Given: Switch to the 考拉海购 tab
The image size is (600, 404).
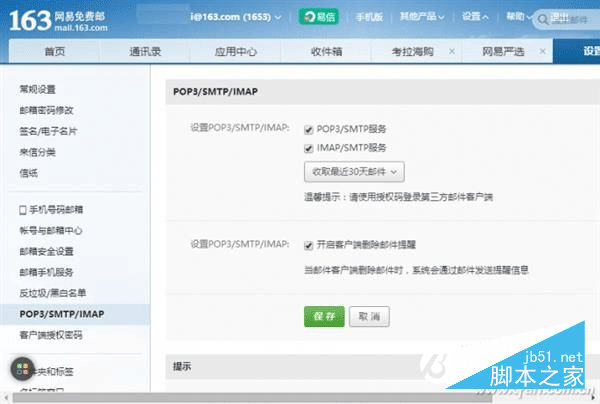Looking at the screenshot, I should click(412, 51).
